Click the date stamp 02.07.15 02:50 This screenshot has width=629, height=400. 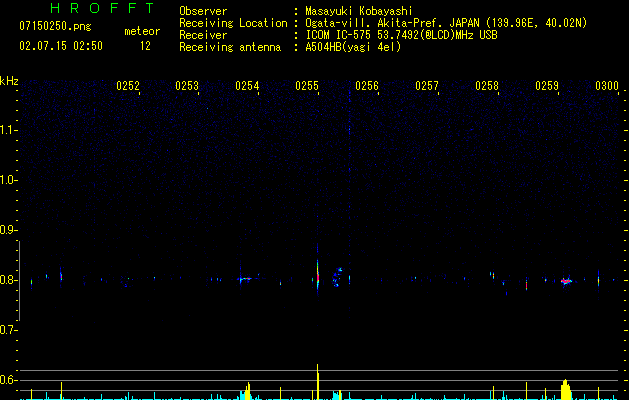point(61,46)
